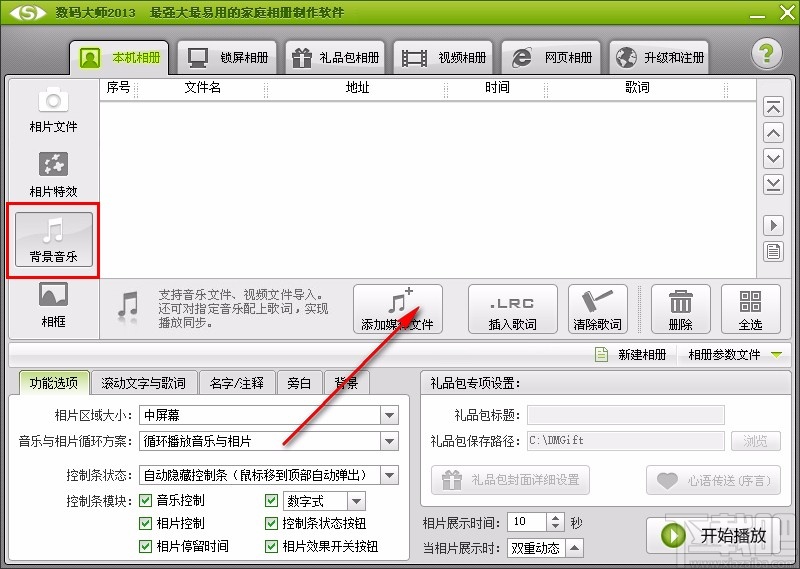
Task: Click the .LRC 插入歌词 button
Action: pos(512,309)
